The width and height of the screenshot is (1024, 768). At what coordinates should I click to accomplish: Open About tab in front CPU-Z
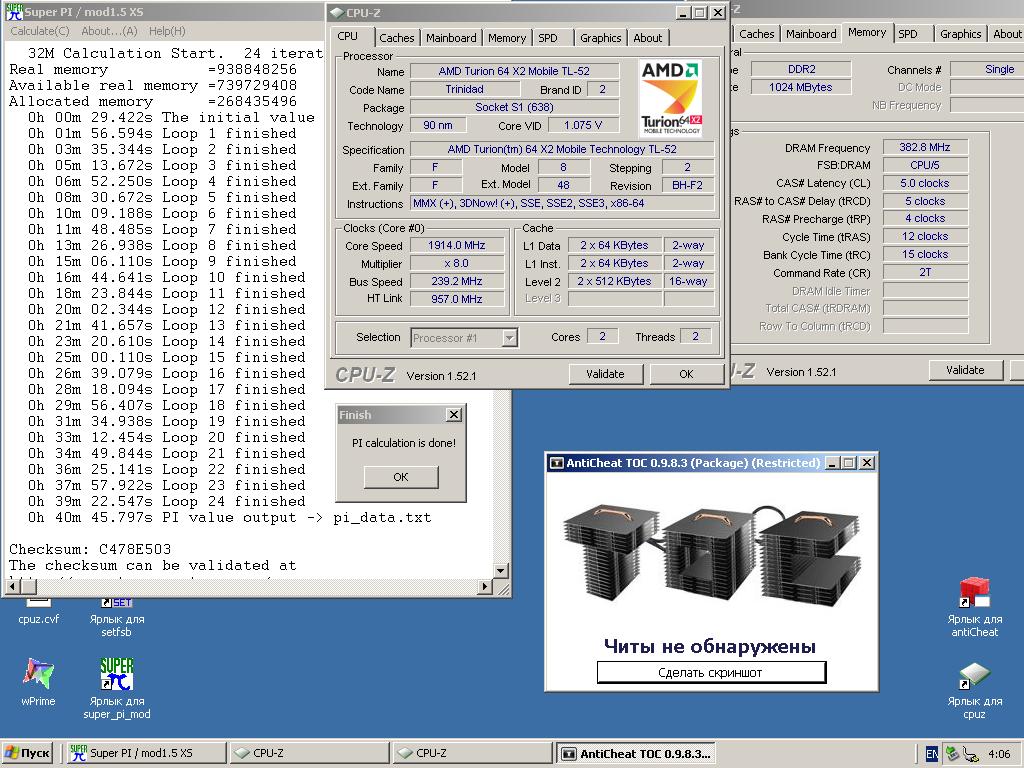pyautogui.click(x=648, y=38)
